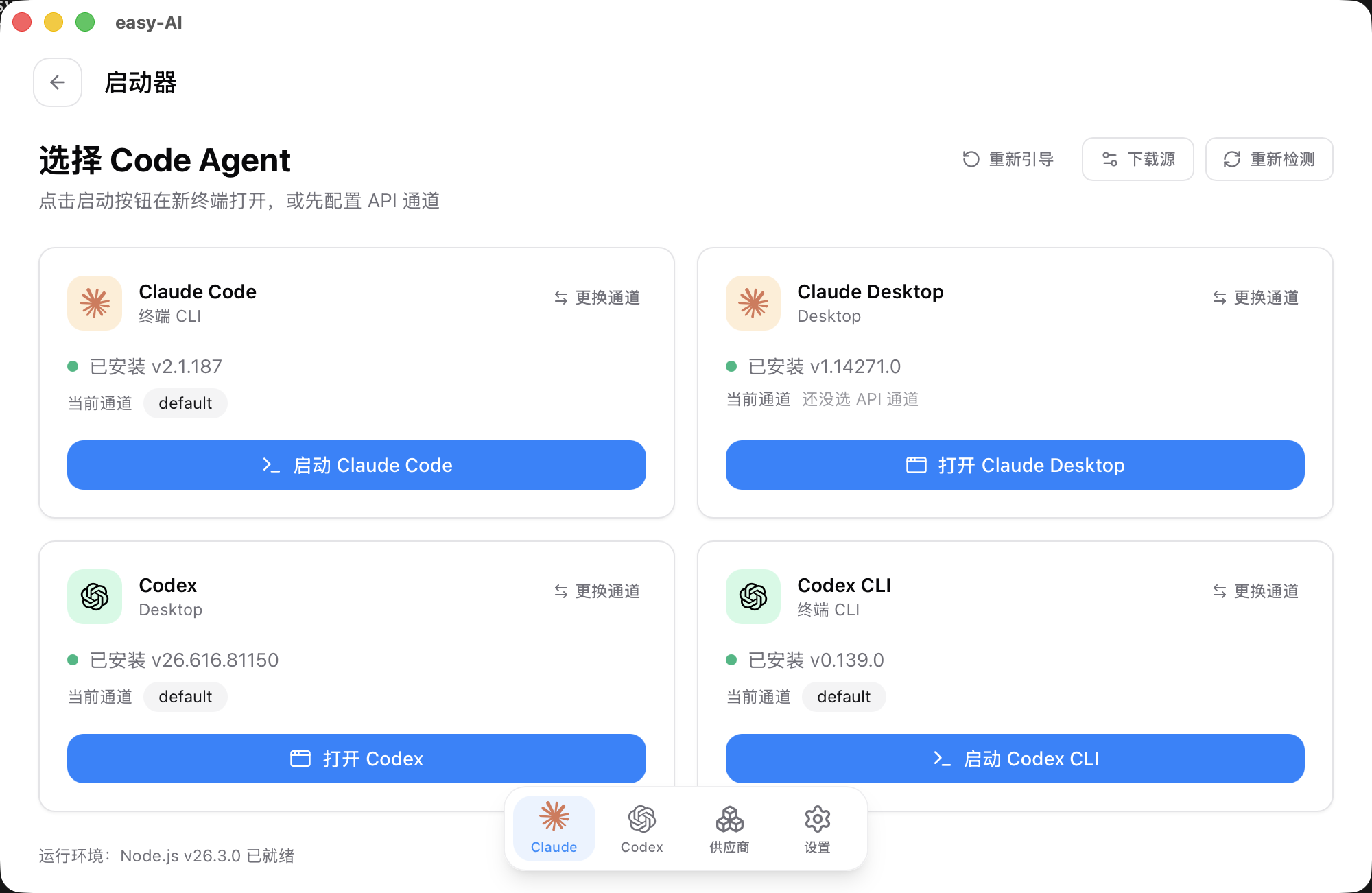1372x893 pixels.
Task: Click the Claude Code starburst icon
Action: (95, 303)
